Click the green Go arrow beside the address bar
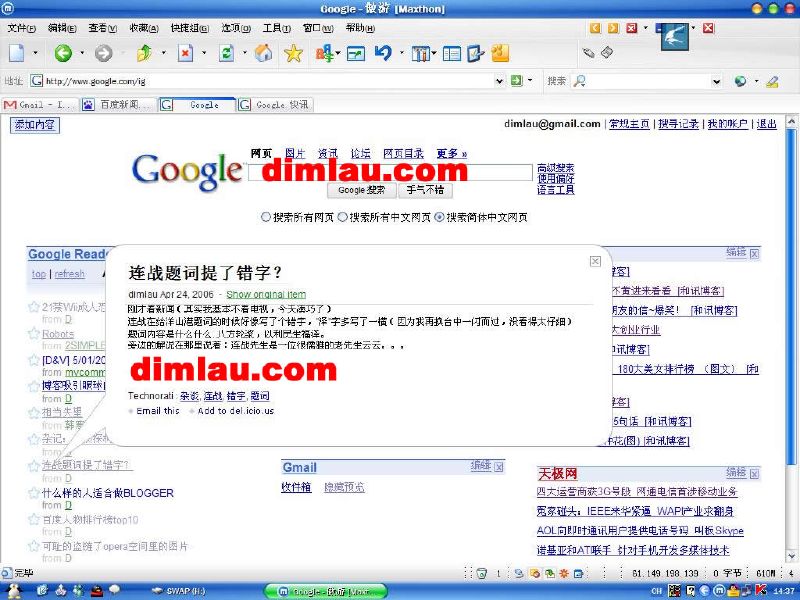Image resolution: width=800 pixels, height=600 pixels. (516, 79)
